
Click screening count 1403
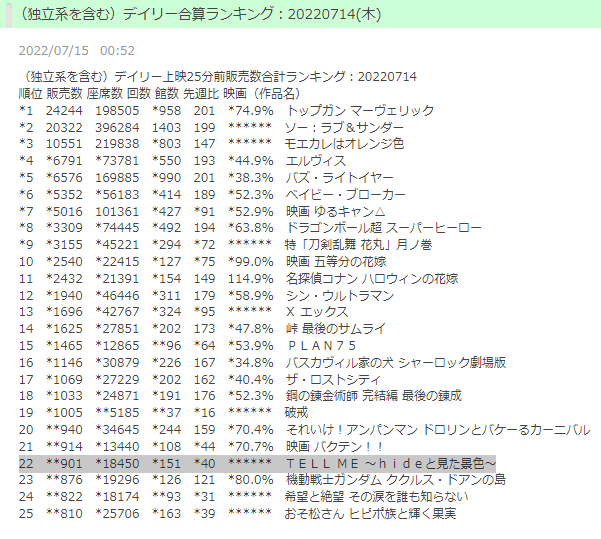pyautogui.click(x=166, y=127)
